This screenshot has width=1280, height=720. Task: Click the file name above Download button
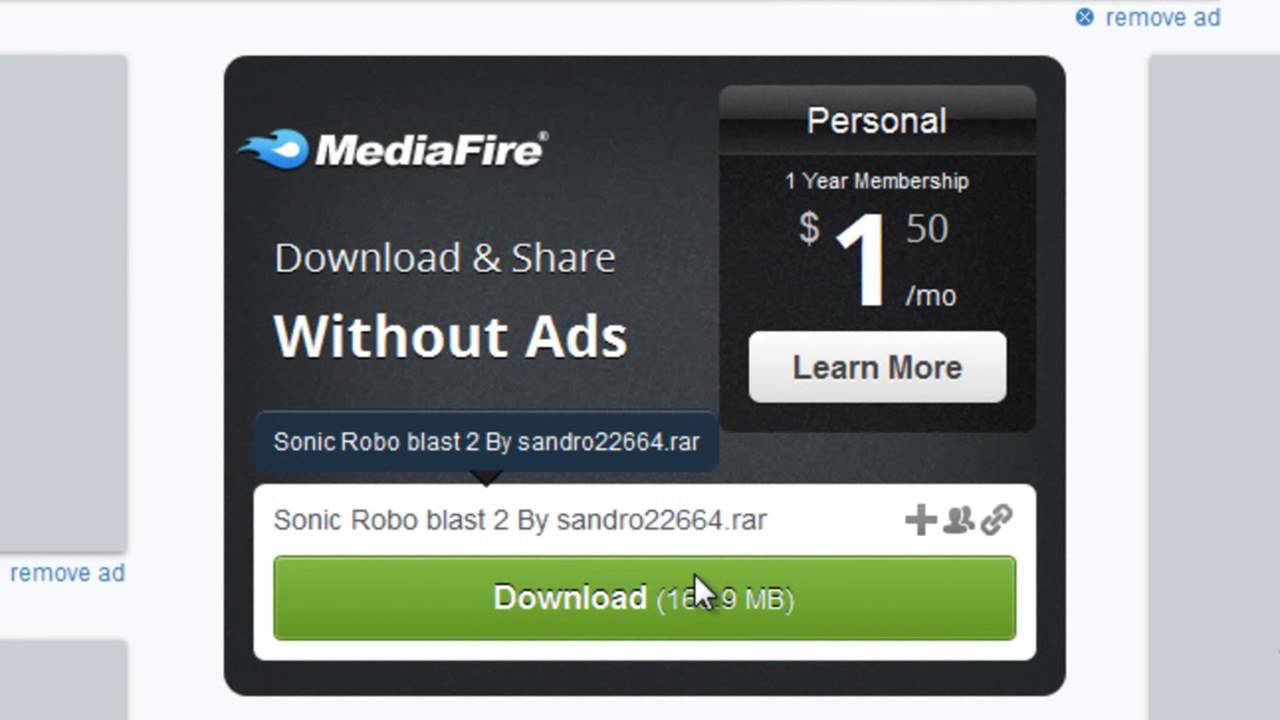click(x=520, y=520)
